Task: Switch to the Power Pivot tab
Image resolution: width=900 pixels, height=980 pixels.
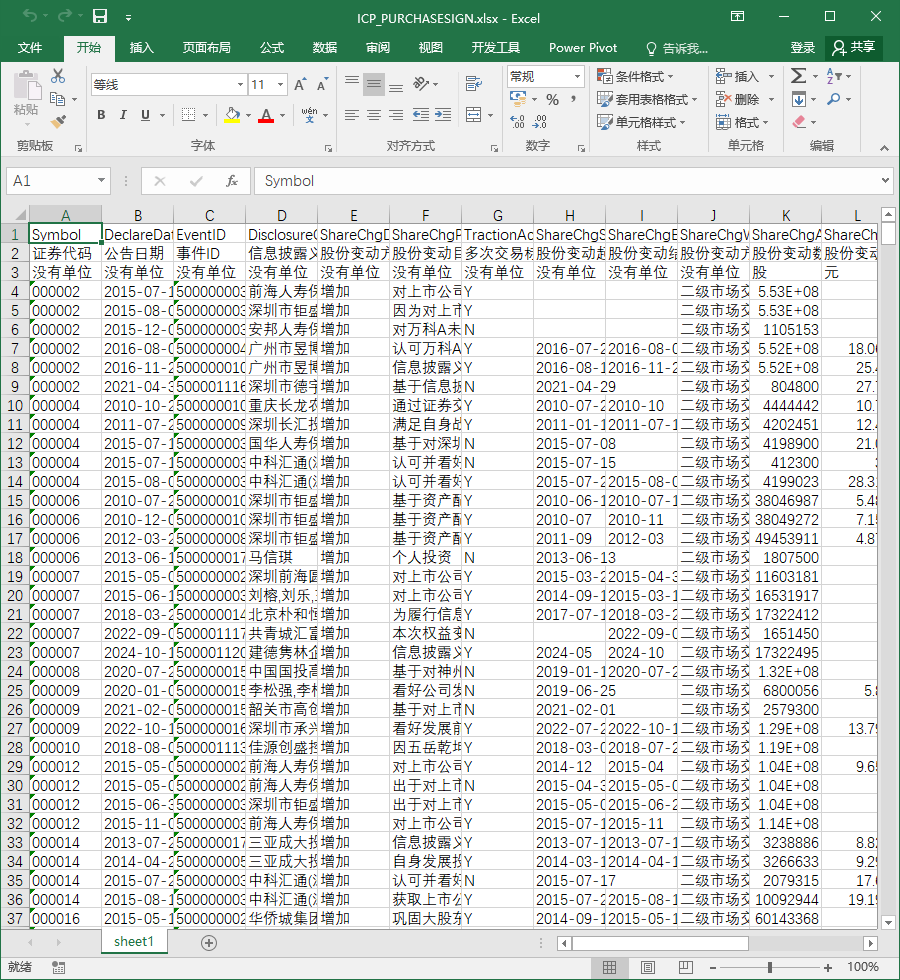Action: [x=582, y=48]
